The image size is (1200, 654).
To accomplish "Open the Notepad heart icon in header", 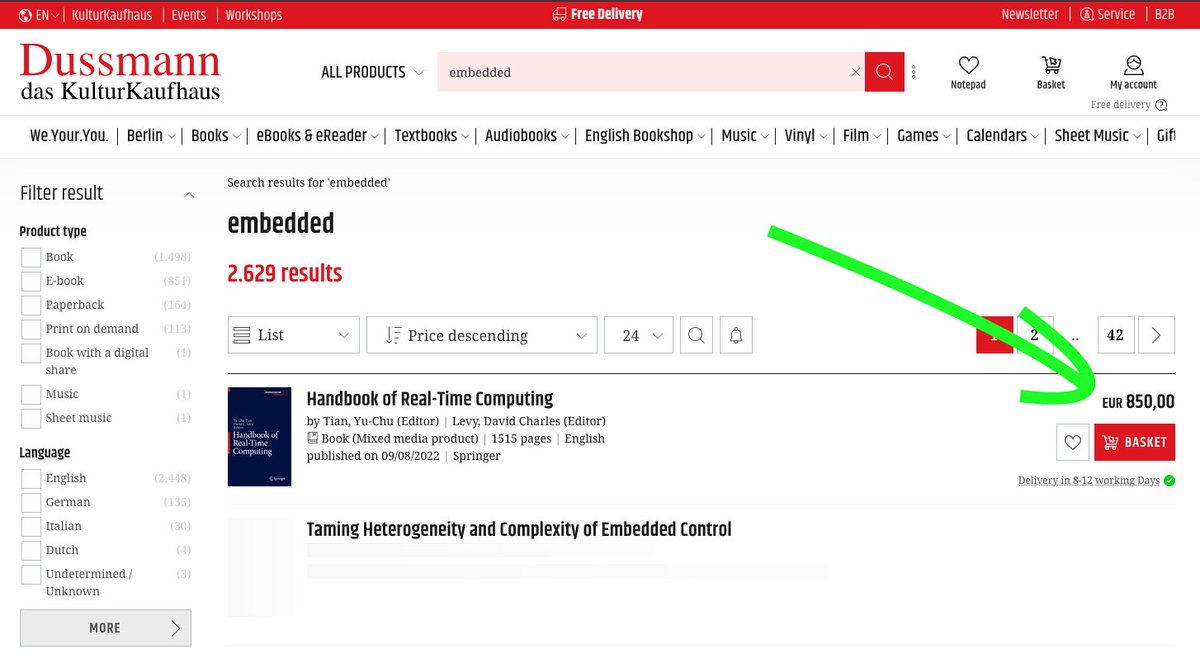I will (968, 66).
